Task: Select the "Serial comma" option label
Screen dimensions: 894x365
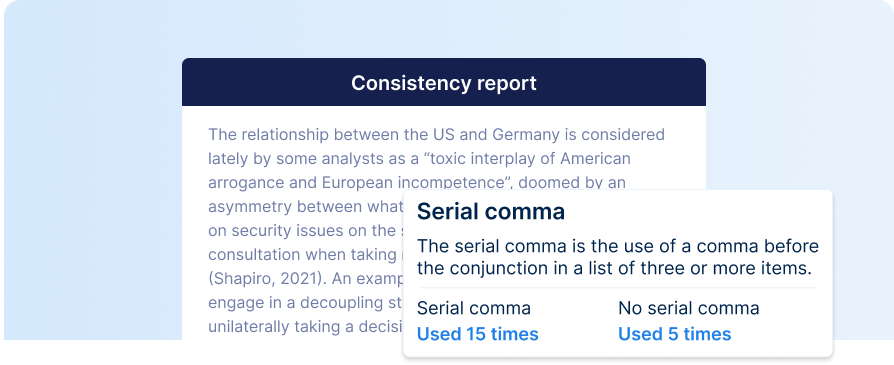Action: coord(474,309)
